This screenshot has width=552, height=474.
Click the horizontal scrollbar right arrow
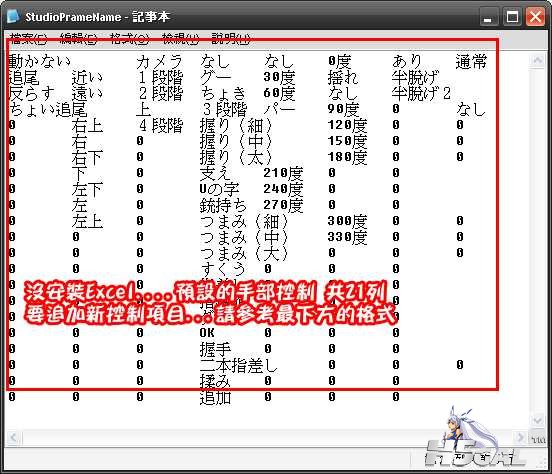[521, 438]
